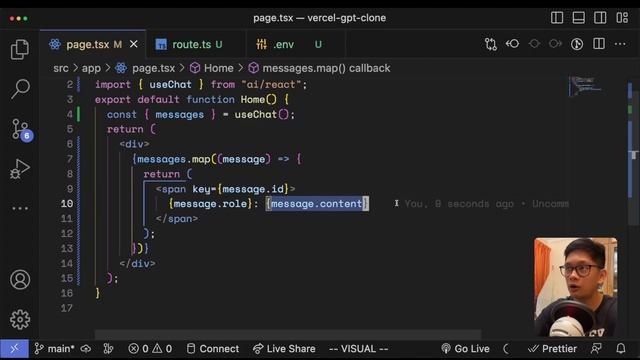The image size is (640, 360).
Task: Open the Run and Debug view
Action: (x=20, y=169)
